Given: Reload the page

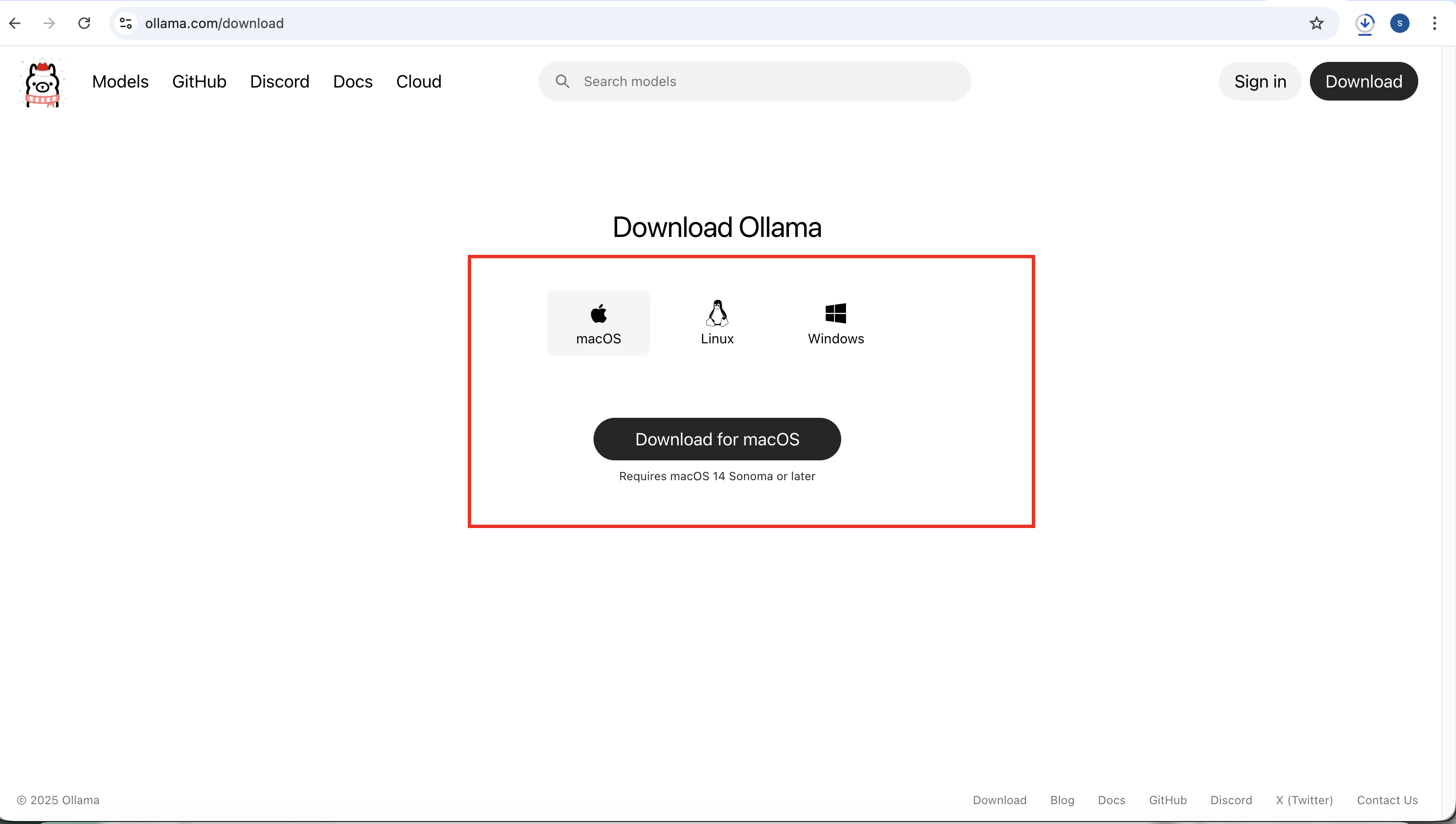Looking at the screenshot, I should click(84, 23).
